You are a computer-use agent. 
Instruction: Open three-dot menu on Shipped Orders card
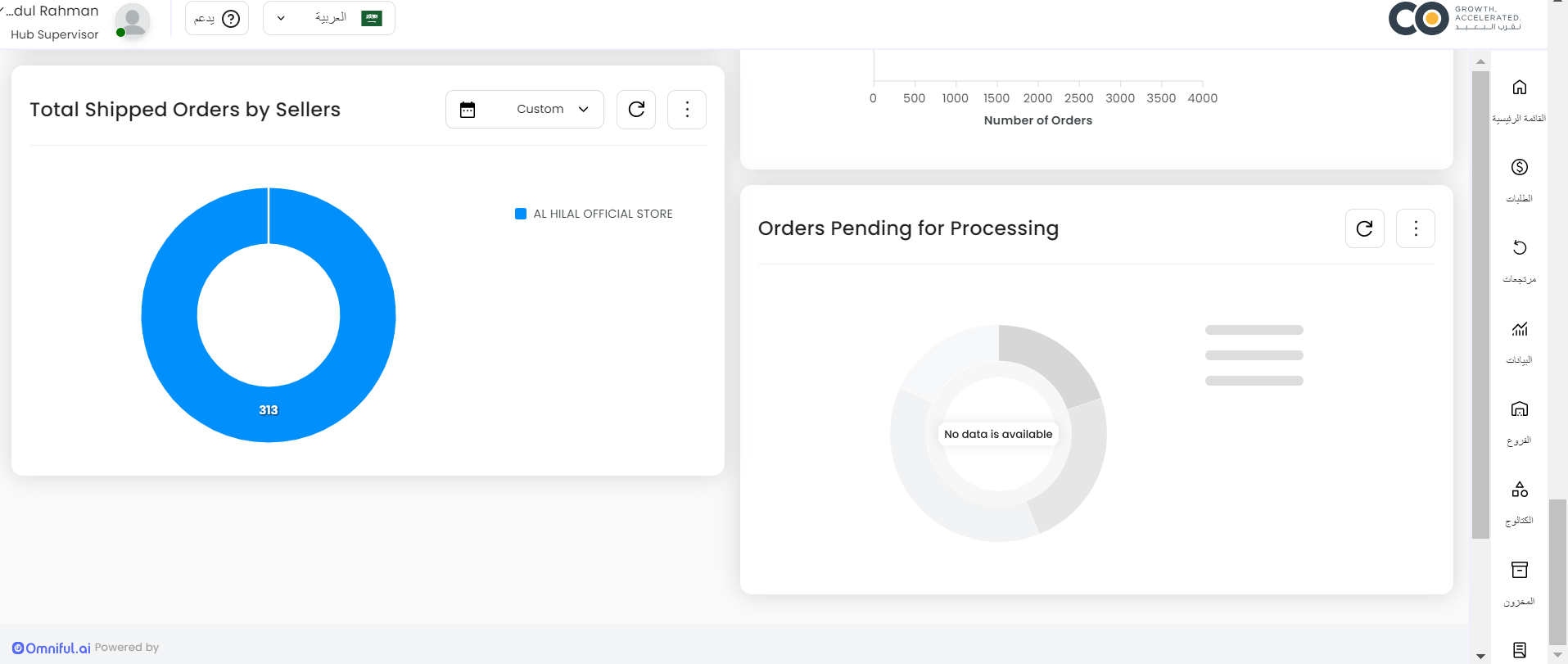click(687, 110)
